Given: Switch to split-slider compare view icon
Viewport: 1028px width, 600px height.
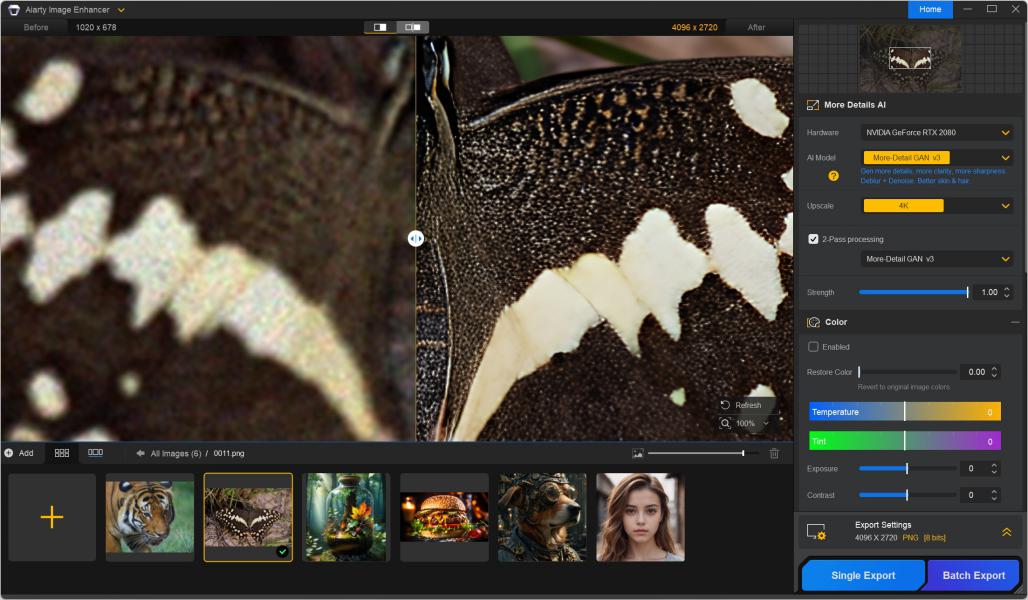Looking at the screenshot, I should (x=380, y=27).
